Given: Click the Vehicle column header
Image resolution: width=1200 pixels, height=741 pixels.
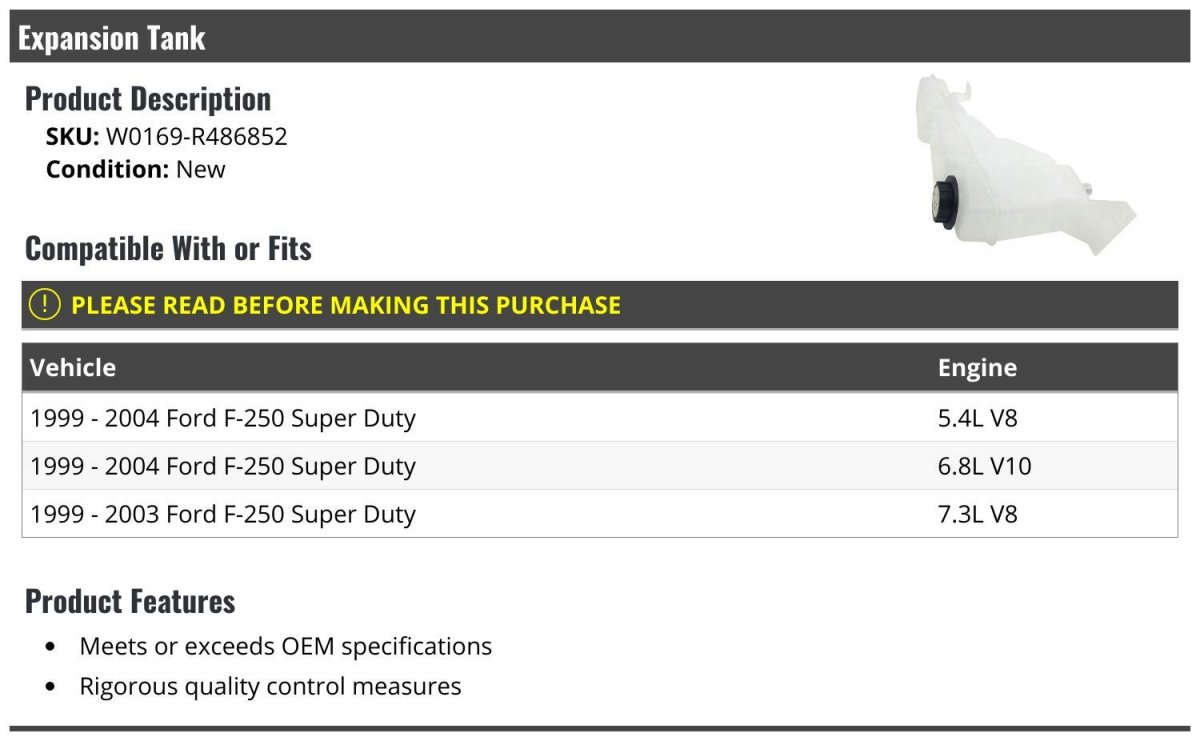Looking at the screenshot, I should coord(73,367).
